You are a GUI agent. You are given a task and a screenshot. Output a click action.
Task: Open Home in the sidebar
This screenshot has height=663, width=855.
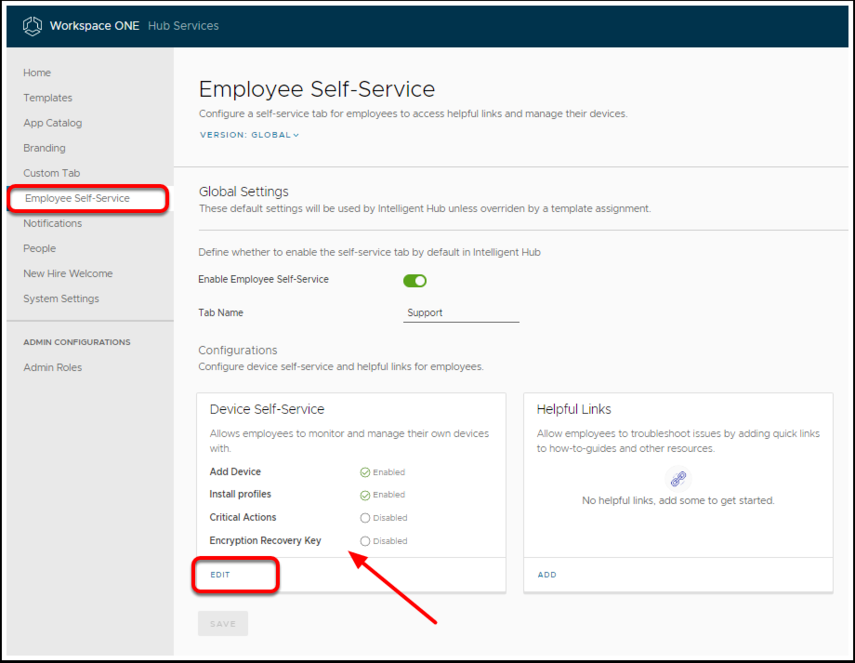pos(37,73)
